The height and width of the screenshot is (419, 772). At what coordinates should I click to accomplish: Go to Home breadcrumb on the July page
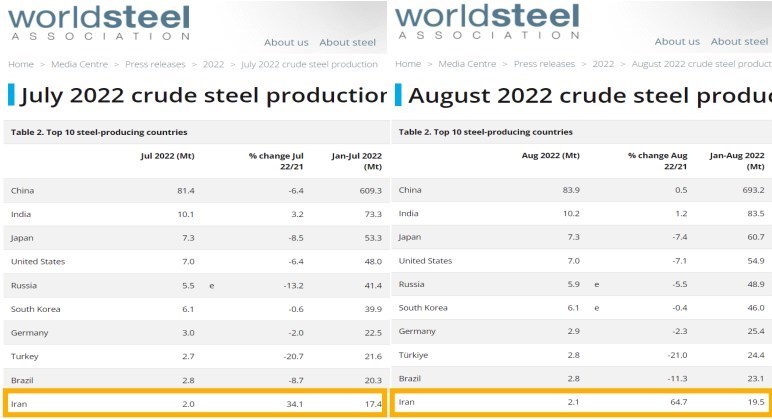click(x=21, y=64)
